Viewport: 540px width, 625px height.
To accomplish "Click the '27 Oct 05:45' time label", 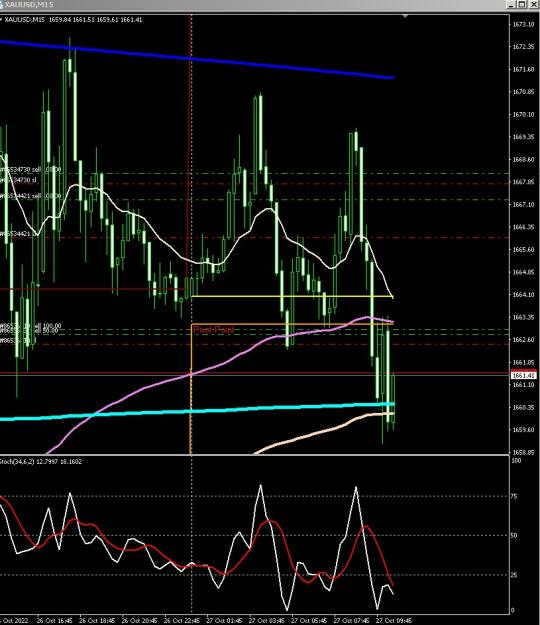I will pos(309,621).
